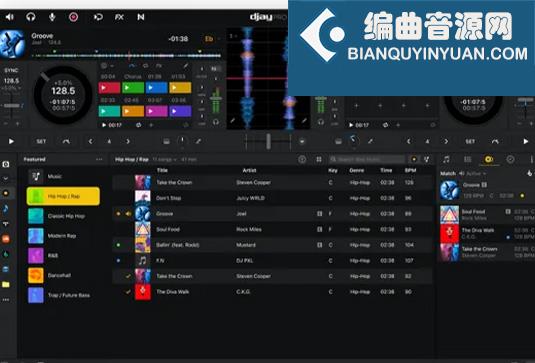The width and height of the screenshot is (535, 363).
Task: Click the orange SoundCloud source icon in sidebar
Action: 6,238
